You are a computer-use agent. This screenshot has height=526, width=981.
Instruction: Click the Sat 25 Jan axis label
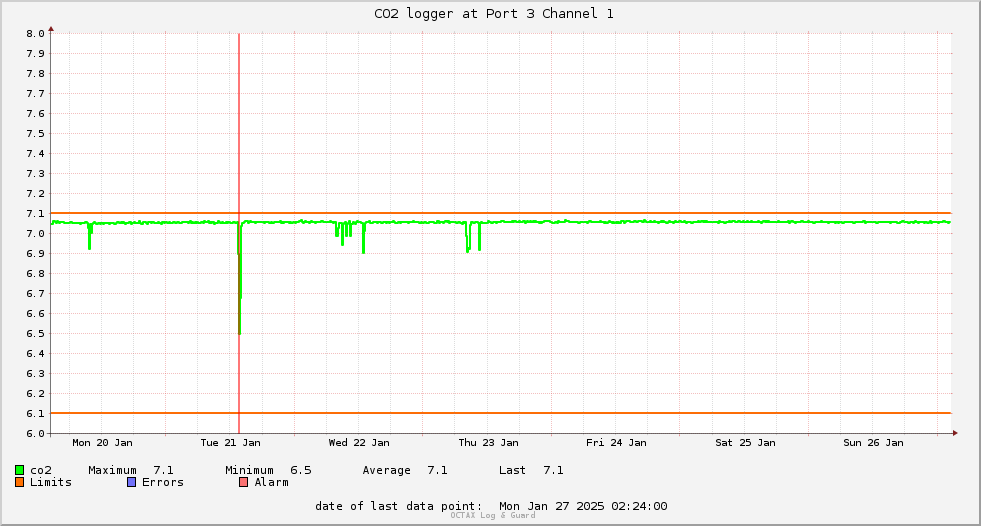click(745, 443)
